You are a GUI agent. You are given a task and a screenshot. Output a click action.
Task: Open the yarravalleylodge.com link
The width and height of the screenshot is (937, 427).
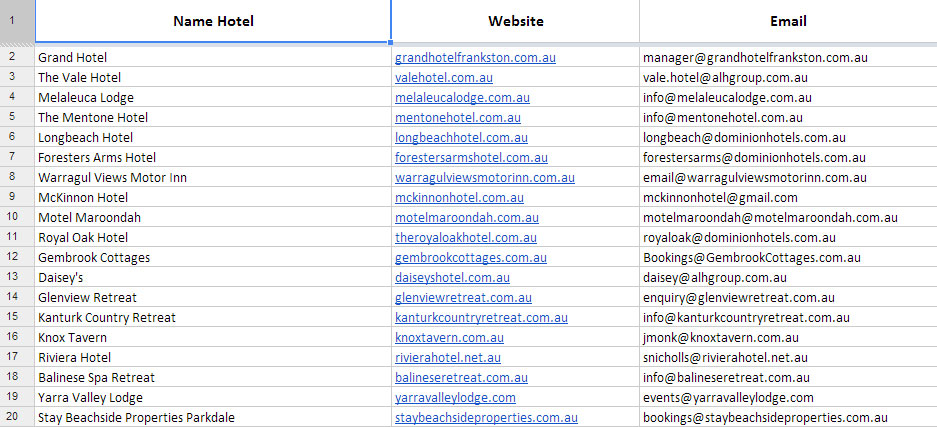pyautogui.click(x=455, y=398)
